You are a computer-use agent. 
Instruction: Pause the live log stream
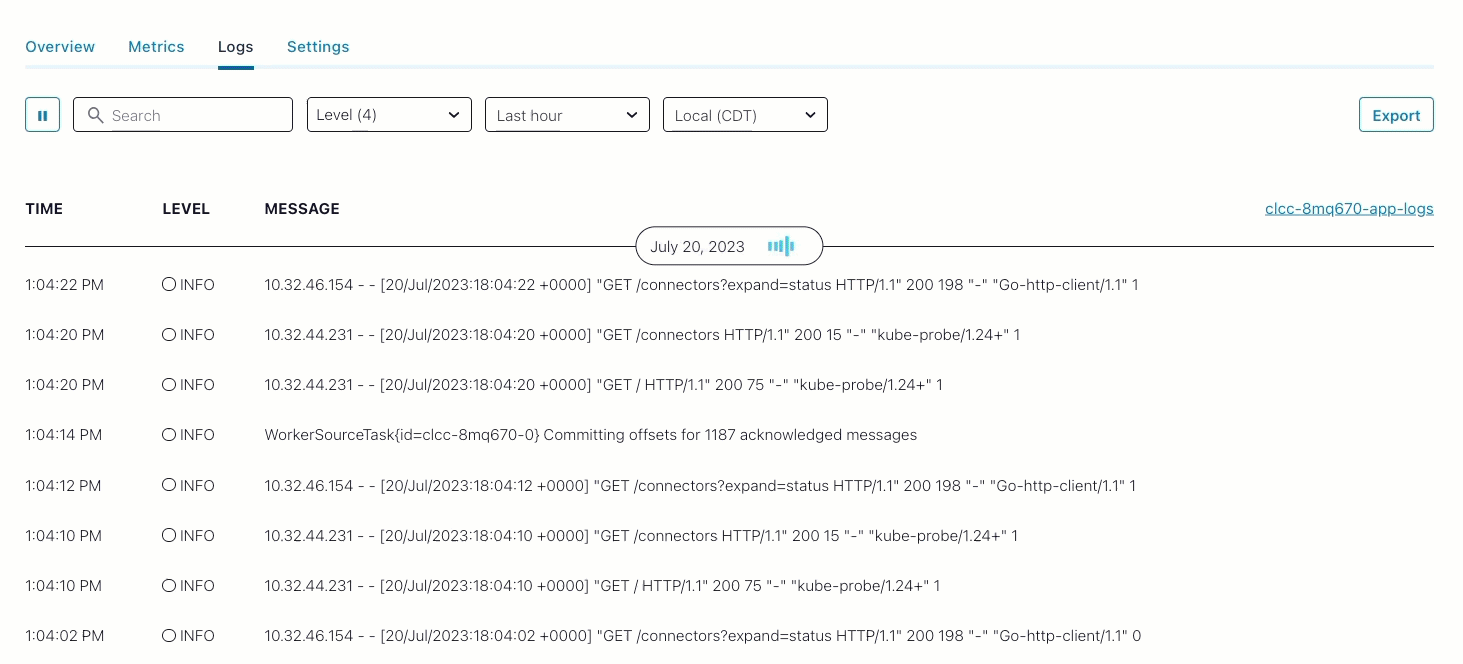pyautogui.click(x=42, y=114)
